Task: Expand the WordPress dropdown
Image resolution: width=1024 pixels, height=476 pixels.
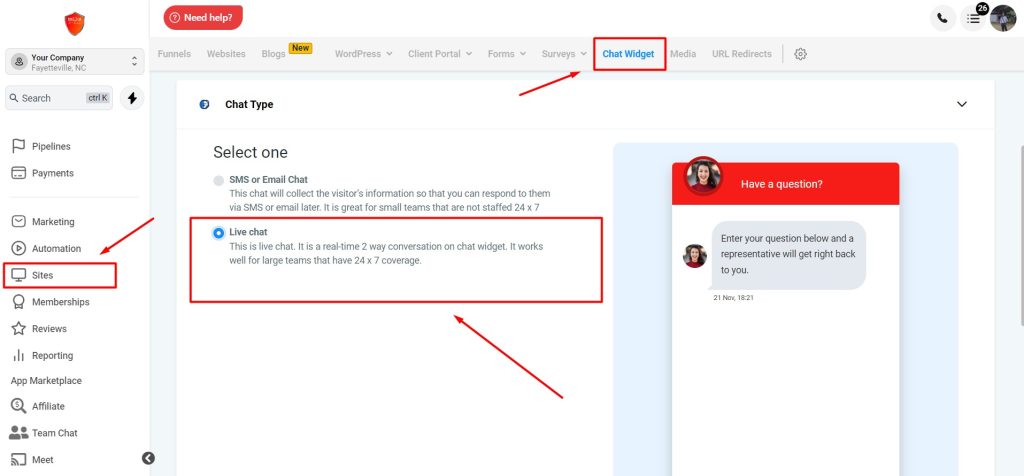Action: coord(363,54)
